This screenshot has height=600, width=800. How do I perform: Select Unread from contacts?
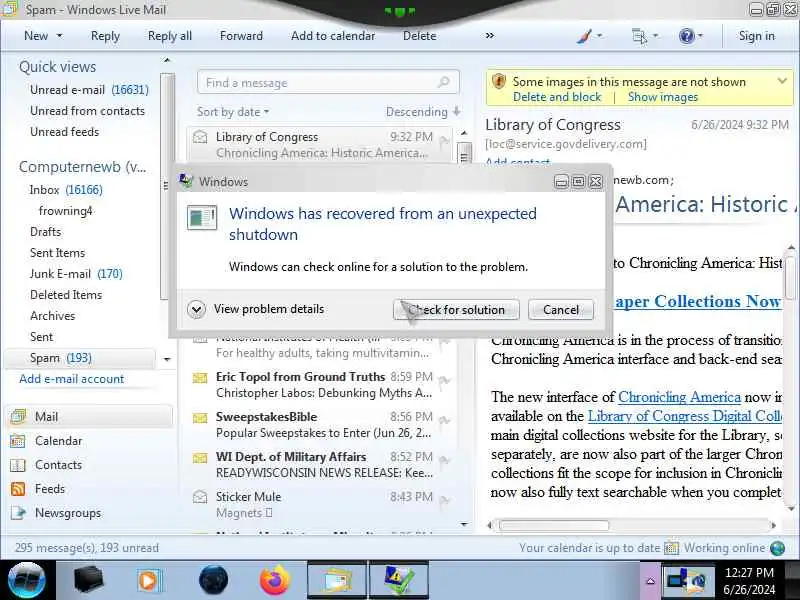click(x=87, y=111)
